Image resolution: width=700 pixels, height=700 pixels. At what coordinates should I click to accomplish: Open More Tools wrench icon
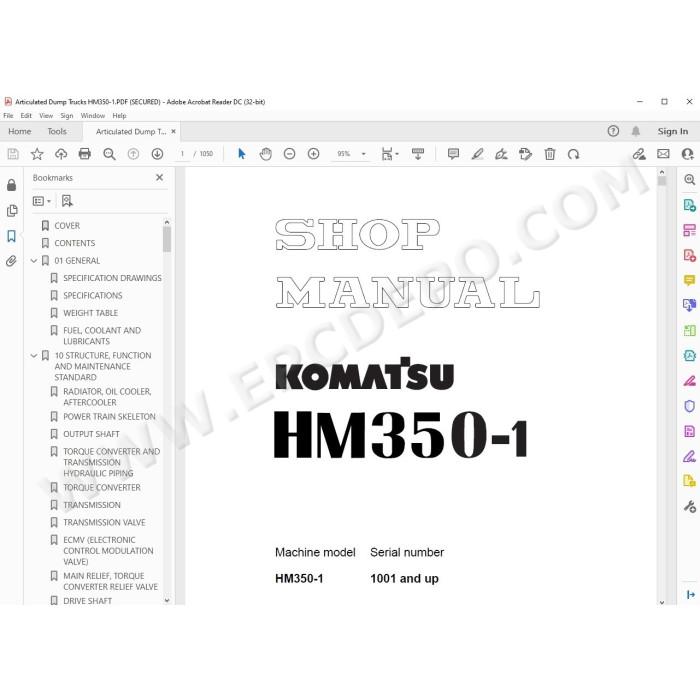pos(689,506)
